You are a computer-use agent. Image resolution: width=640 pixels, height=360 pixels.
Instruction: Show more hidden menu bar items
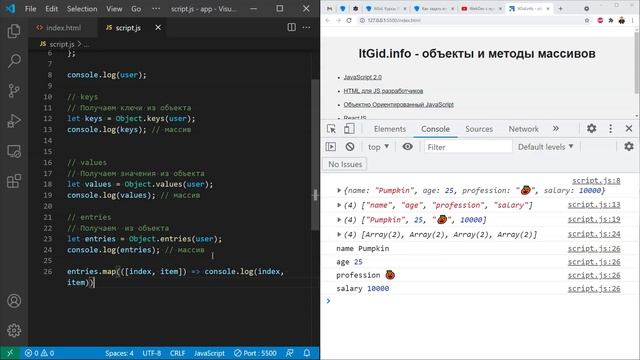156,9
